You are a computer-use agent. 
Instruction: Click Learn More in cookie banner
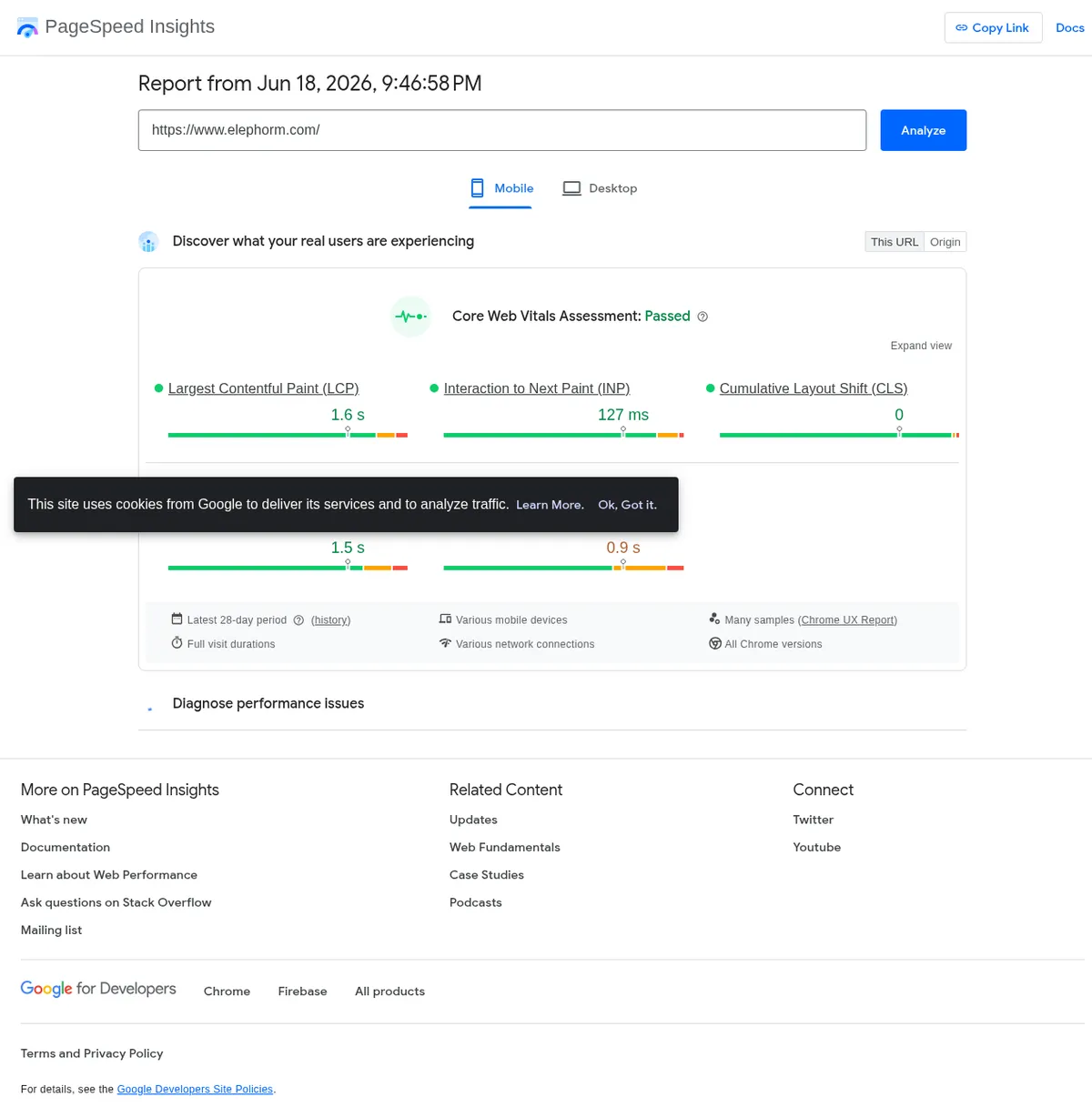pyautogui.click(x=550, y=505)
